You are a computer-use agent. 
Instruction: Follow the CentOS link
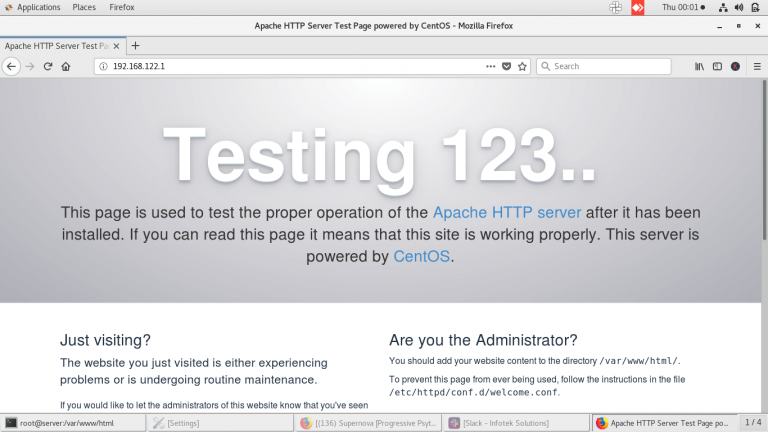(421, 257)
